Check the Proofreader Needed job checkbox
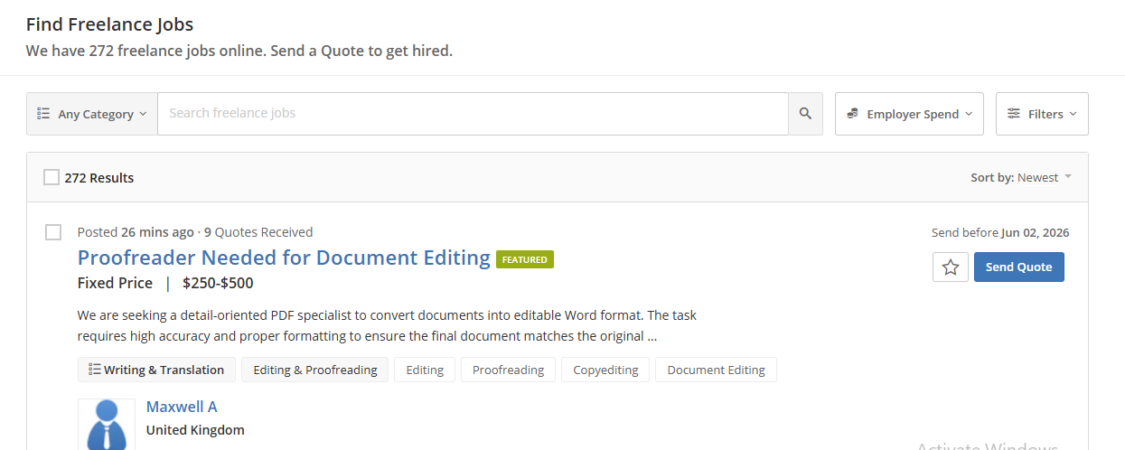1125x450 pixels. [53, 233]
